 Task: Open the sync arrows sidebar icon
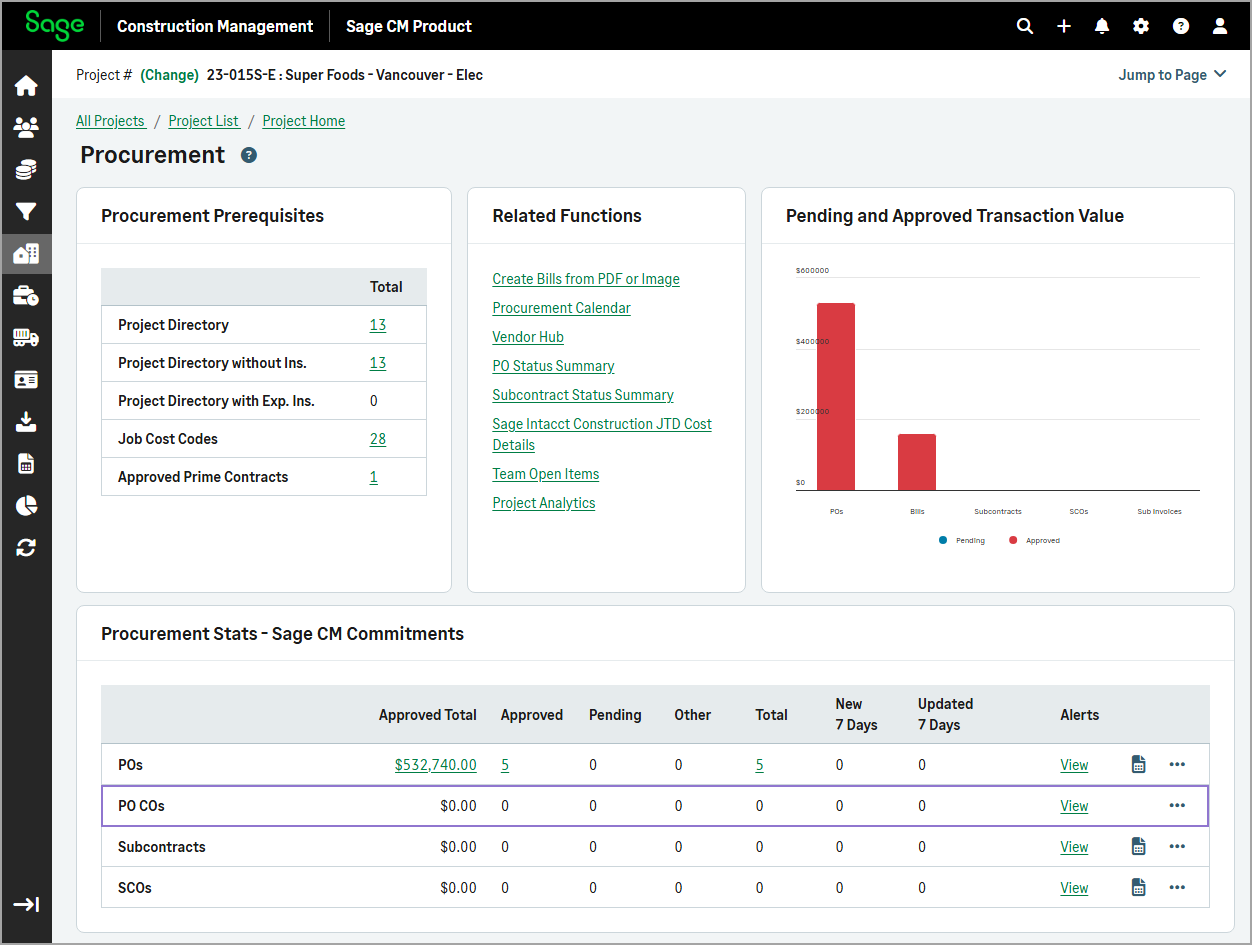[26, 548]
